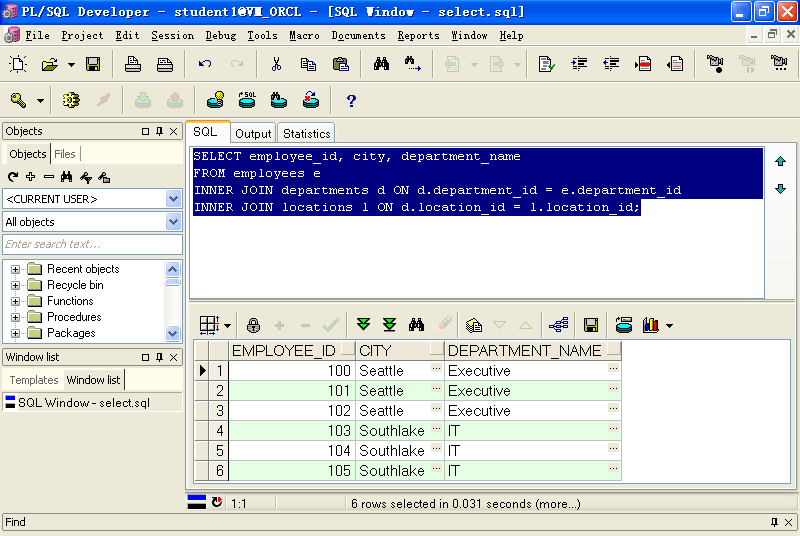Open the All objects filter dropdown
Viewport: 800px width, 536px height.
pyautogui.click(x=173, y=222)
